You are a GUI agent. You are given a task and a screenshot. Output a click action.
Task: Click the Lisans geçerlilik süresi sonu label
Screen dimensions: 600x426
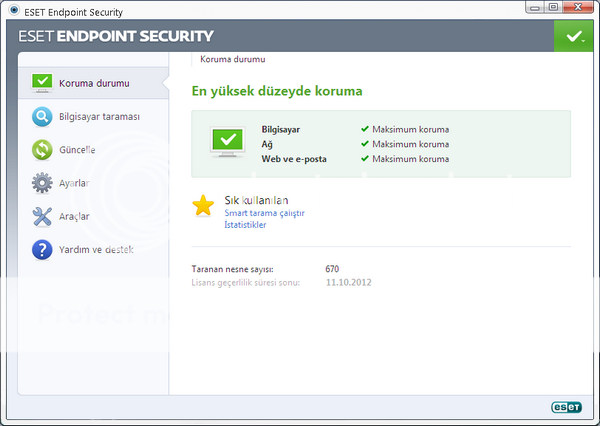[x=245, y=283]
